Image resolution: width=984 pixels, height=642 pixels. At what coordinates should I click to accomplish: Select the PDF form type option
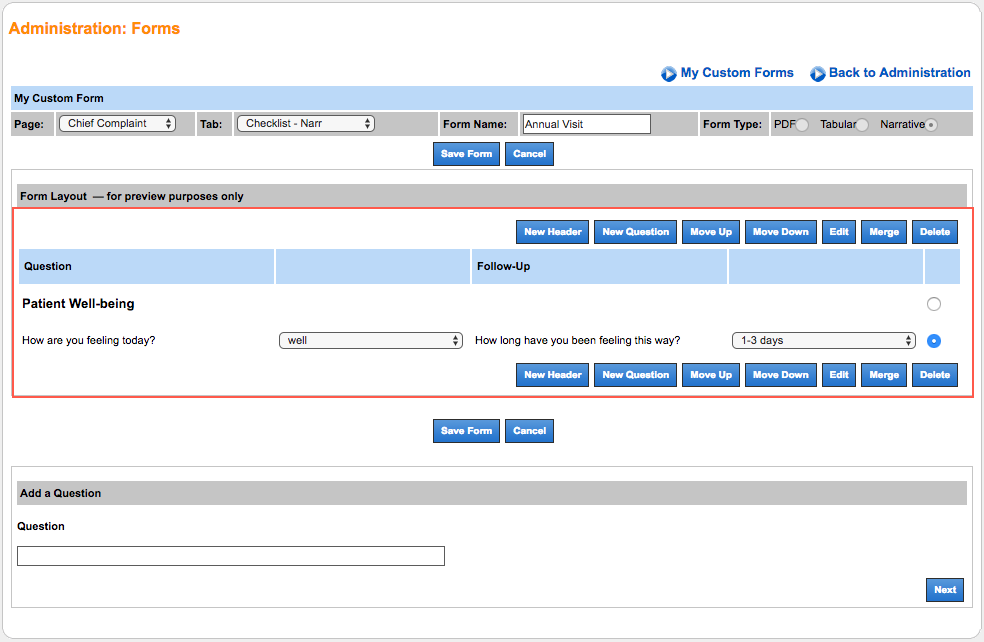click(x=801, y=124)
